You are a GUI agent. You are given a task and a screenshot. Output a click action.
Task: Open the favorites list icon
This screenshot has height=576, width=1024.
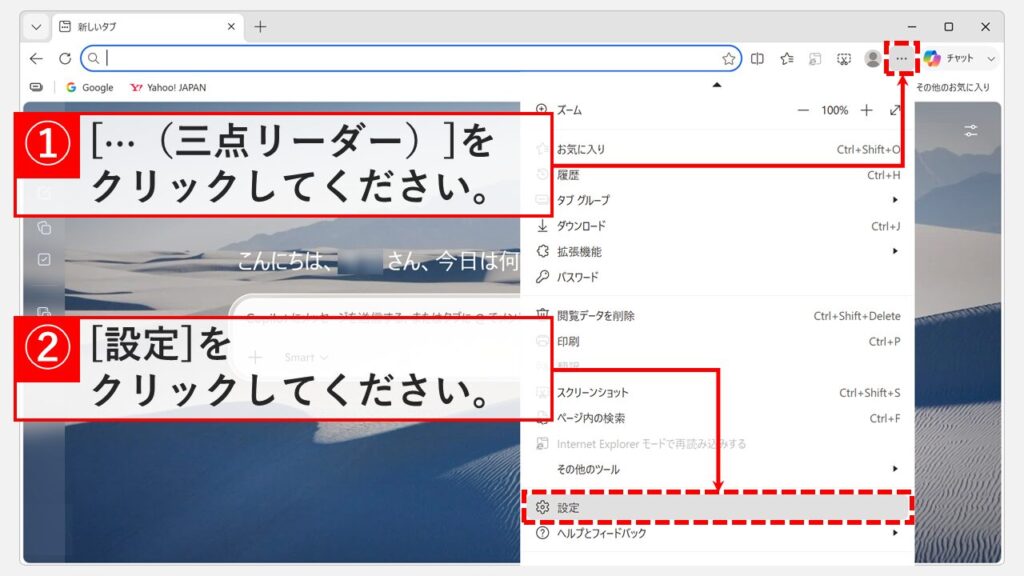click(x=787, y=59)
